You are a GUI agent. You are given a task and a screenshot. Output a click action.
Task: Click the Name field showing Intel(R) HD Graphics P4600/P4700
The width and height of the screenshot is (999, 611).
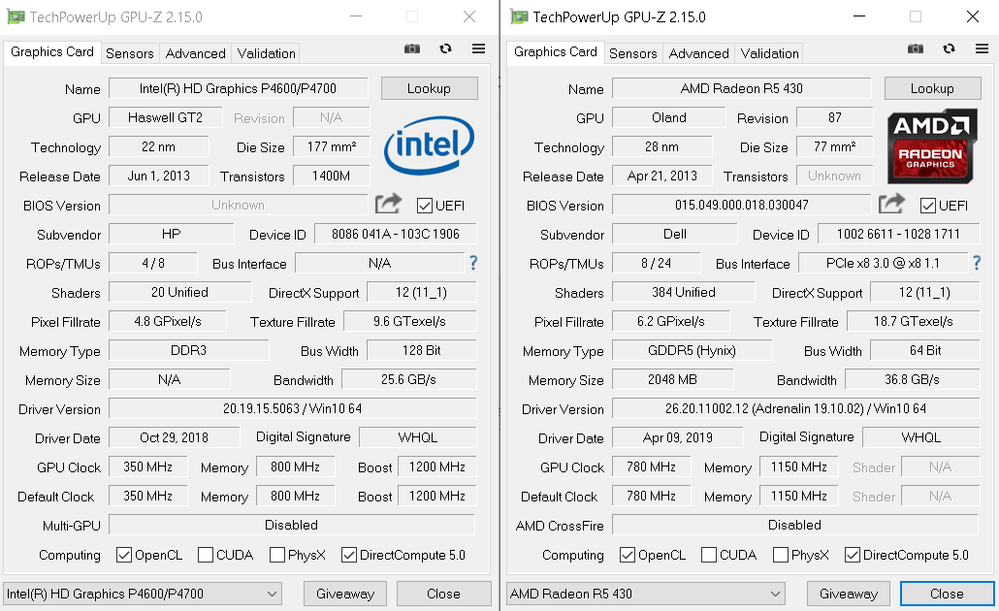[238, 89]
